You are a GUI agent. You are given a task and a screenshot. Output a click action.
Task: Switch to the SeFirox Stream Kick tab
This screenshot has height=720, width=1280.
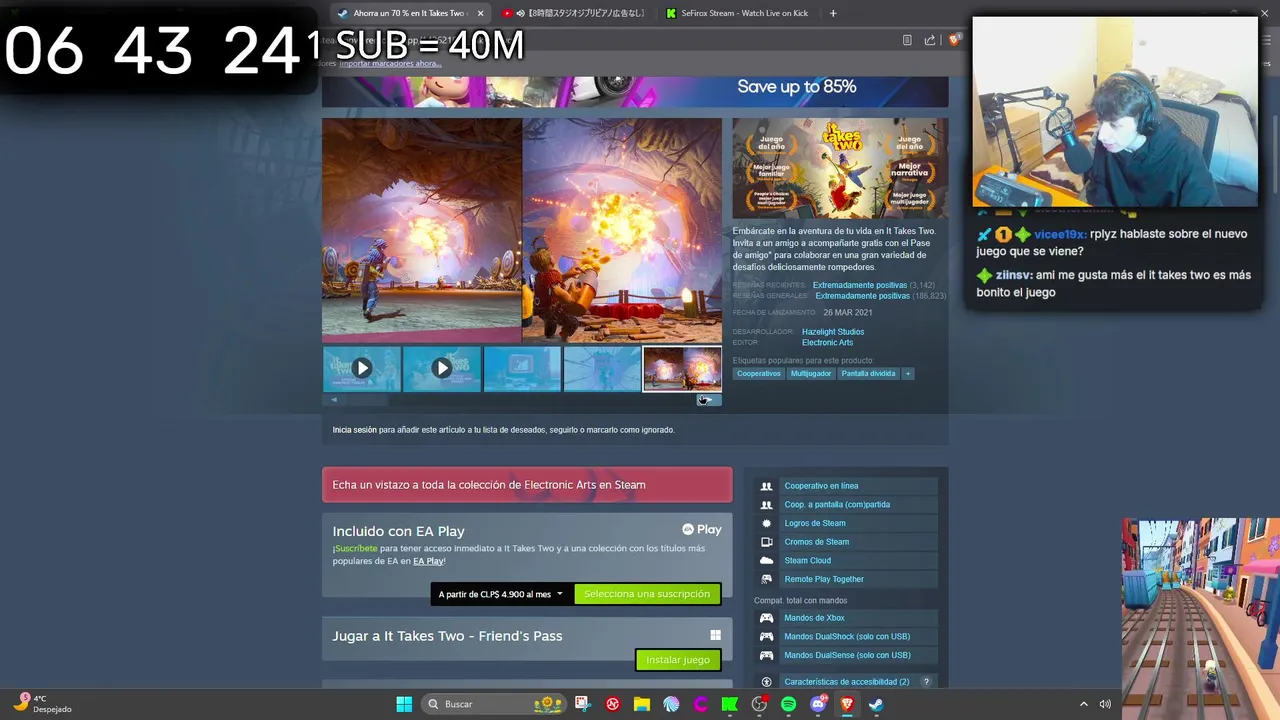(x=738, y=13)
